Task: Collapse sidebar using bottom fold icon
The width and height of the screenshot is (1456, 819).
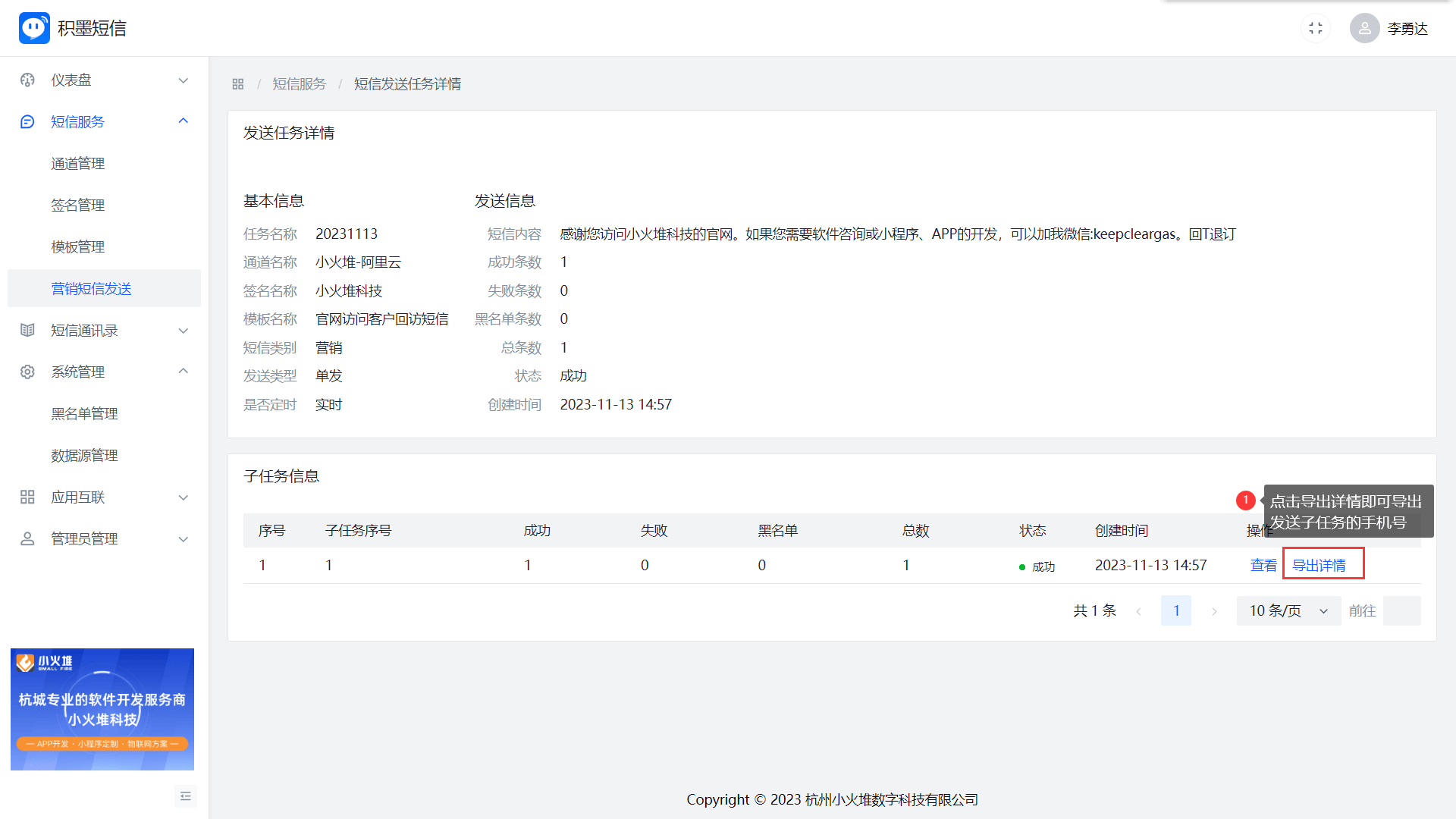Action: pos(186,796)
